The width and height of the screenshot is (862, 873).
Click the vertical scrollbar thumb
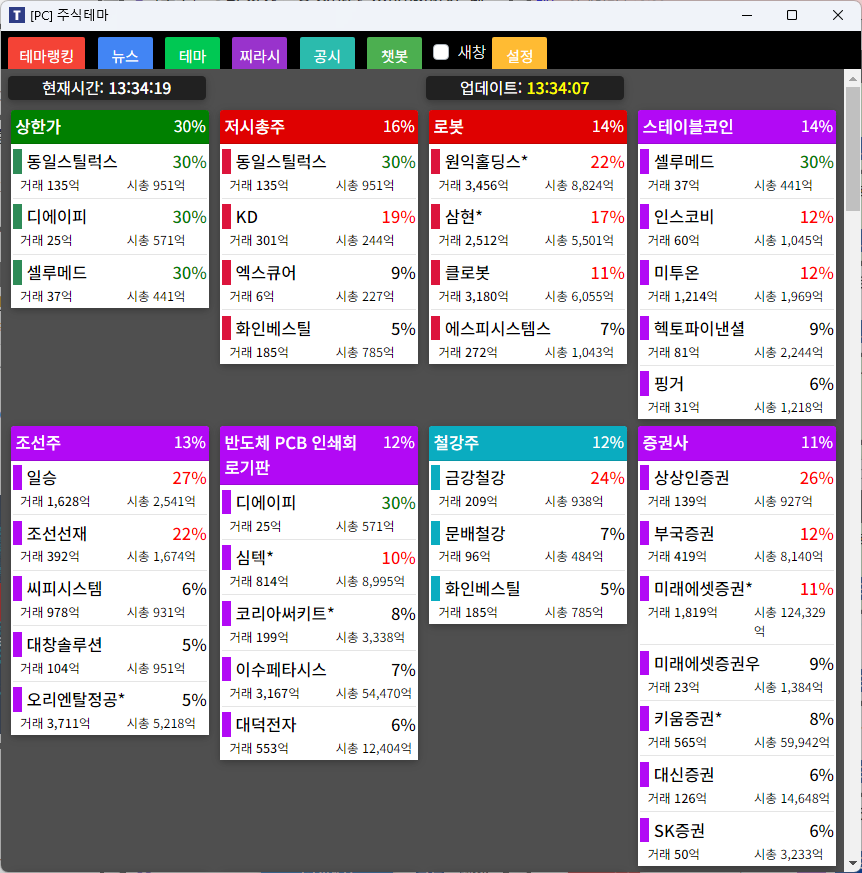853,149
